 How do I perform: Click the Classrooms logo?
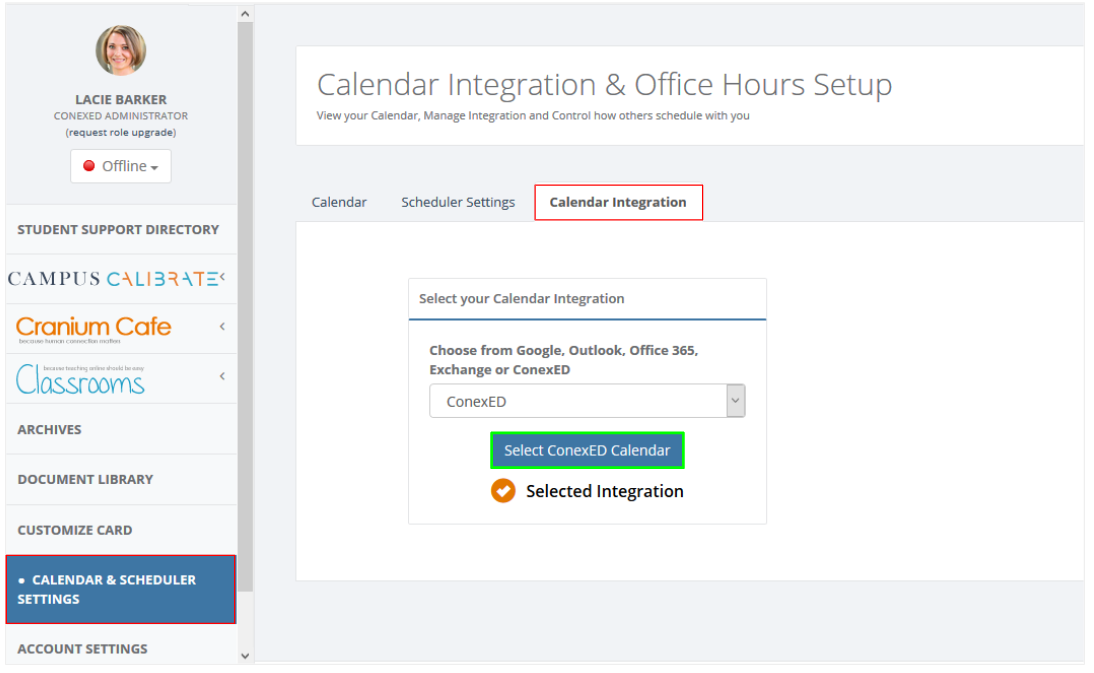point(81,379)
